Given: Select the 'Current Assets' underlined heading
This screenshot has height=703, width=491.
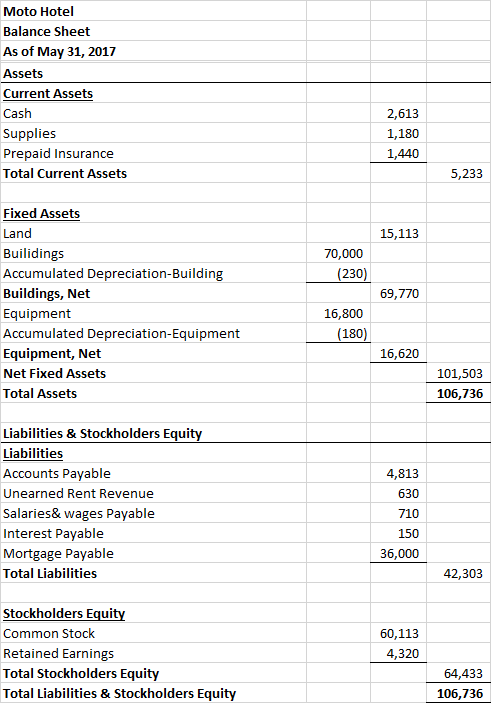Looking at the screenshot, I should click(48, 94).
